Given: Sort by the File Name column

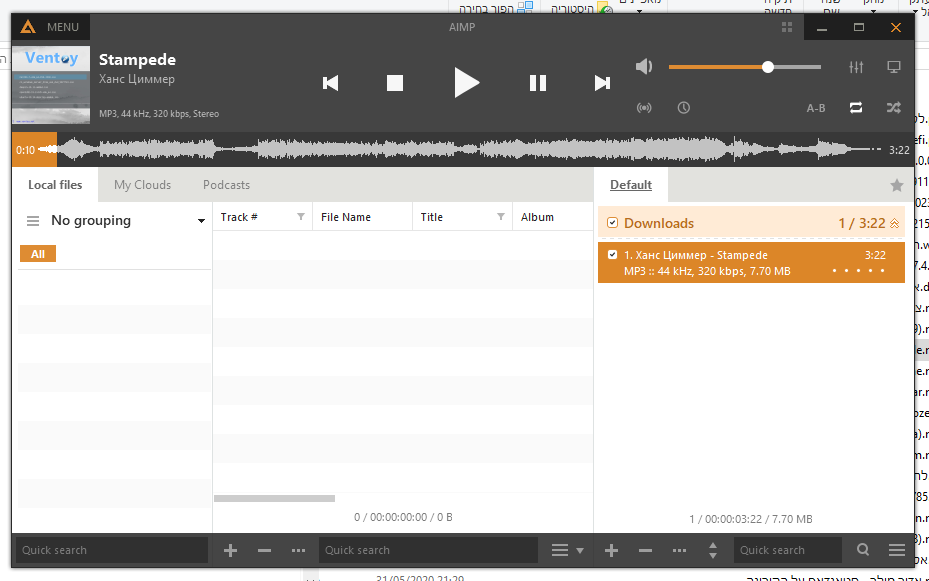Looking at the screenshot, I should (346, 217).
